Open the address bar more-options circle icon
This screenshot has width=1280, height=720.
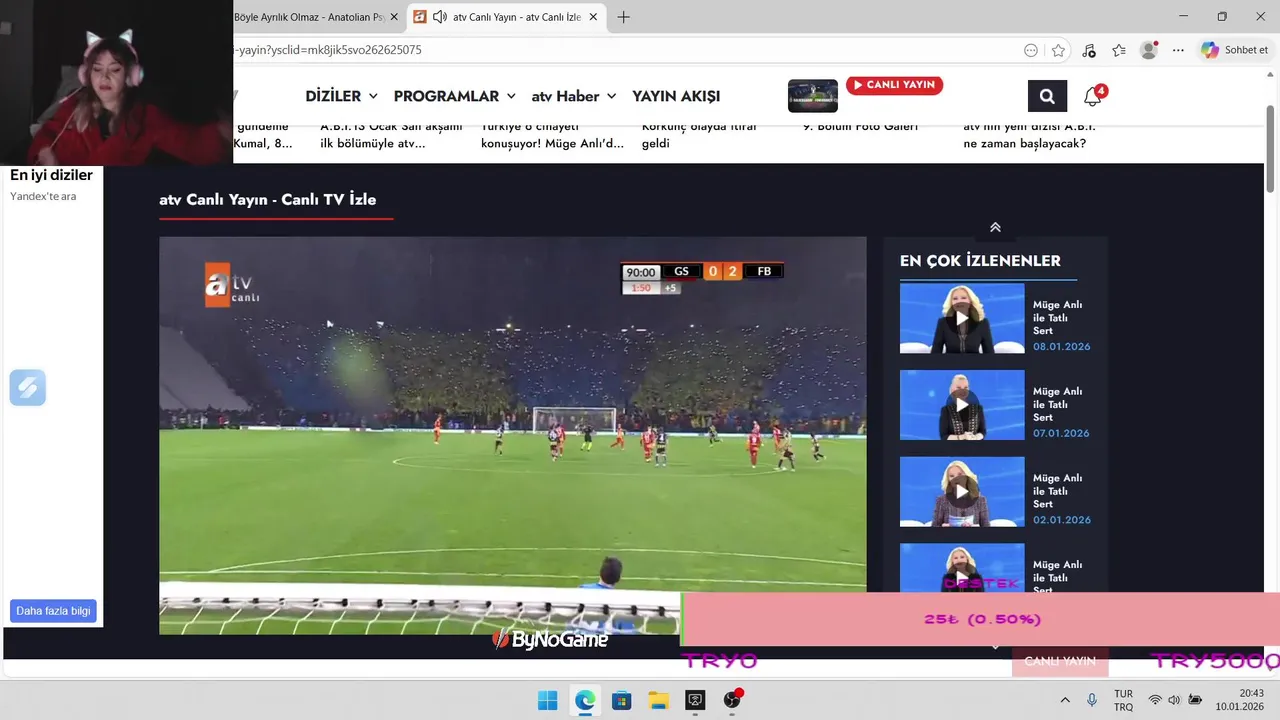(1031, 50)
